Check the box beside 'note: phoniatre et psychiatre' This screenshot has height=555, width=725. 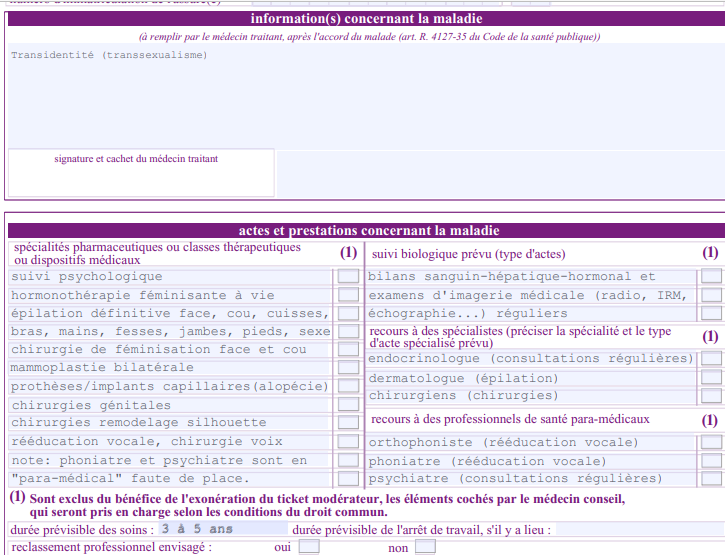[348, 460]
